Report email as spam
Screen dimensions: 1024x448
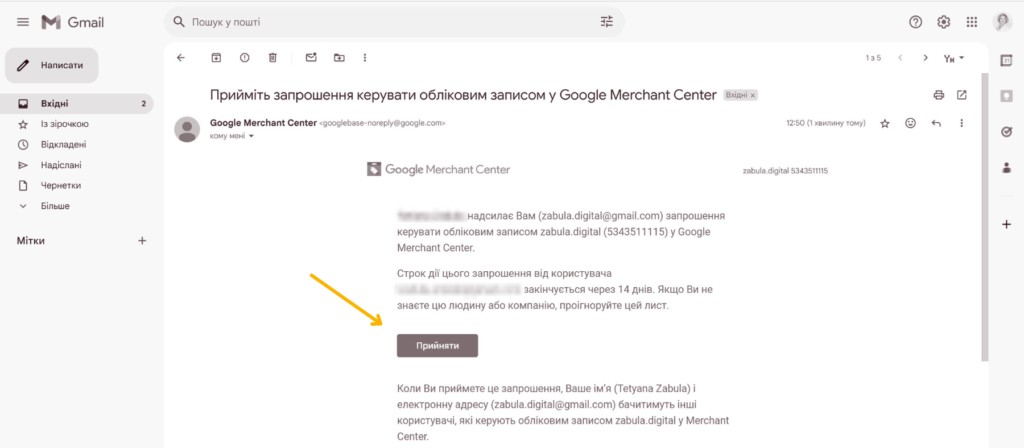[245, 57]
